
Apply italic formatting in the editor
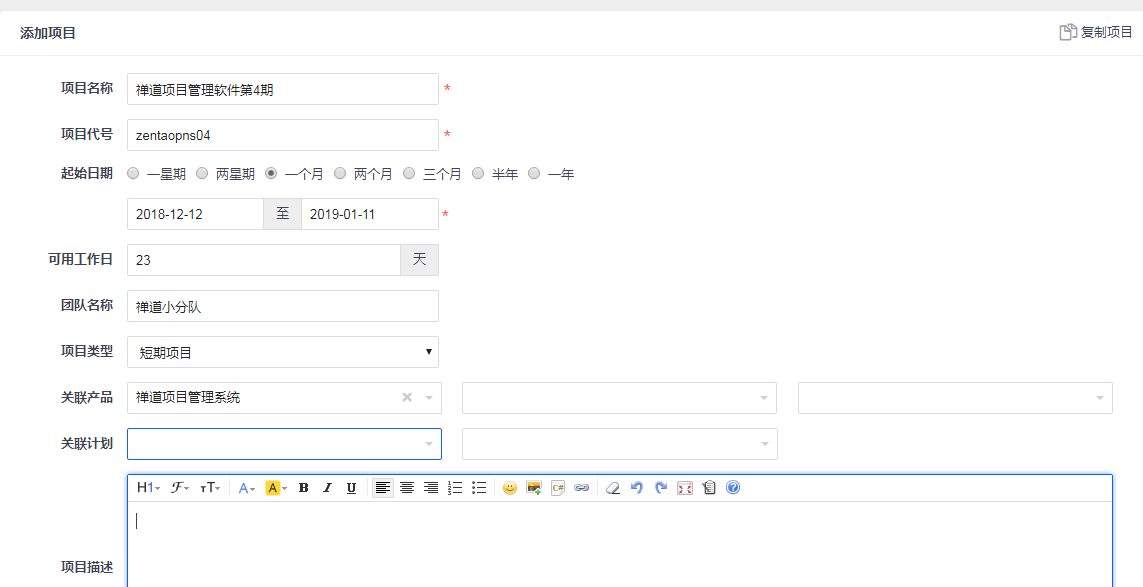pyautogui.click(x=327, y=488)
